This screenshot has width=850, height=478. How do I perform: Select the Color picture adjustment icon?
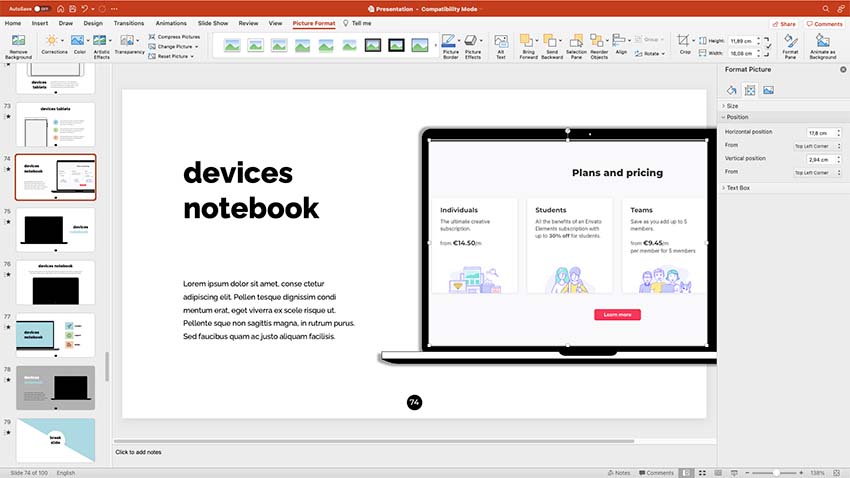78,41
